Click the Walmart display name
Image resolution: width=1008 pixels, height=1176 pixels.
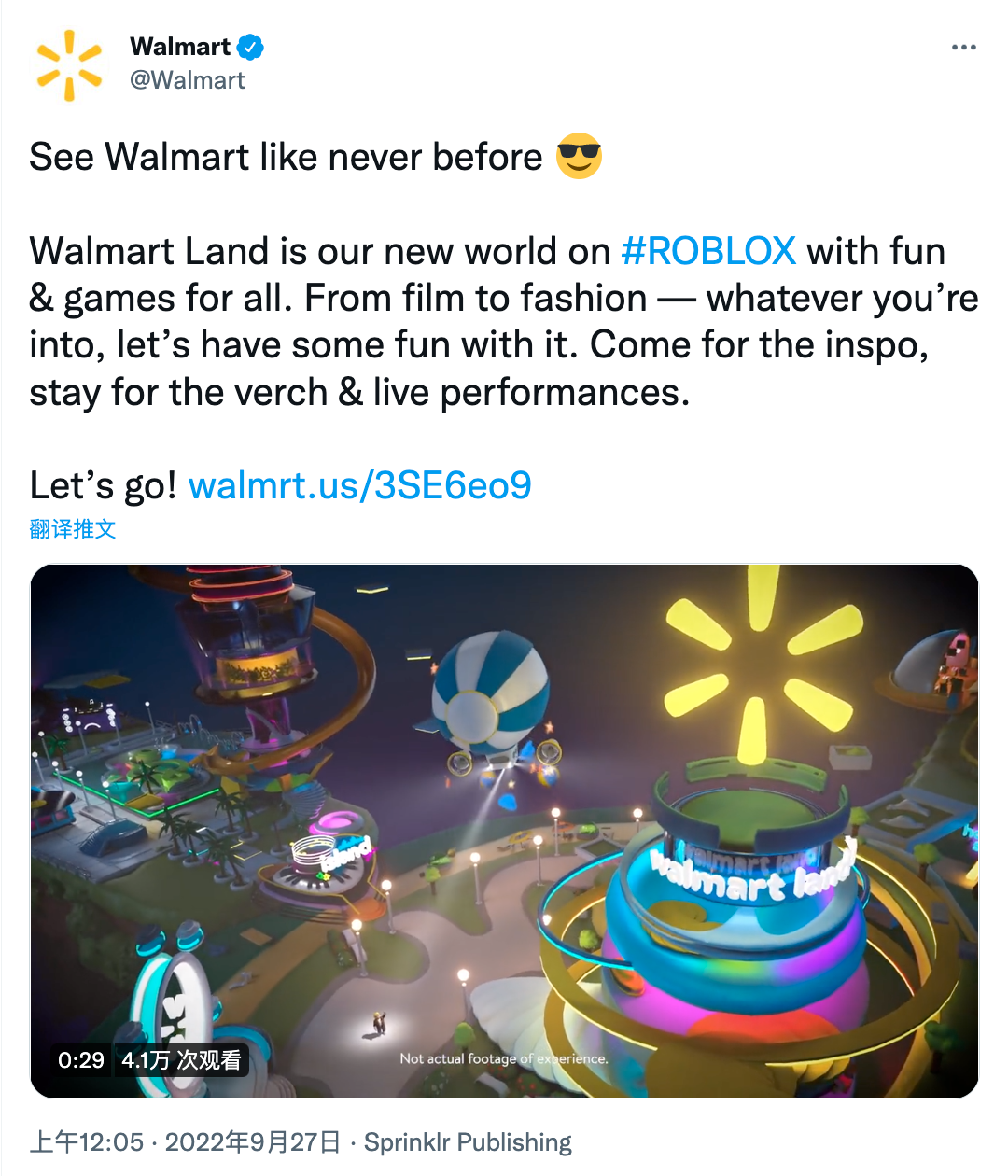(x=180, y=47)
